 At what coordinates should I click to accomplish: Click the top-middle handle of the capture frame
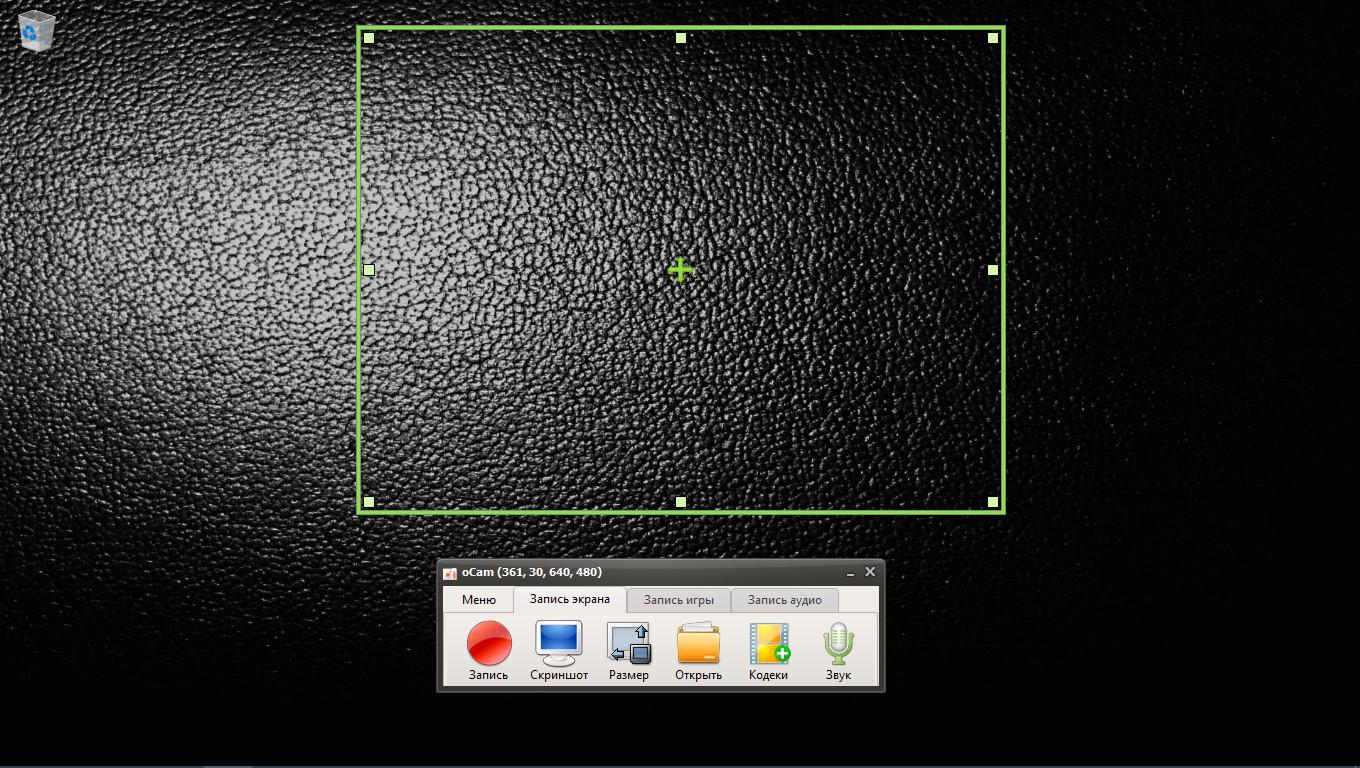click(681, 38)
